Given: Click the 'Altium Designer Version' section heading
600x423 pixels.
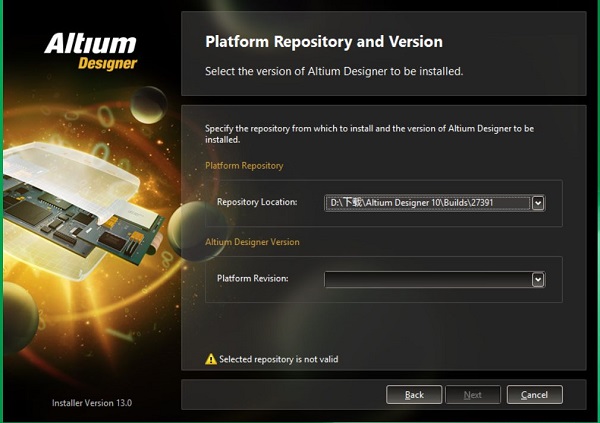Looking at the screenshot, I should 252,242.
